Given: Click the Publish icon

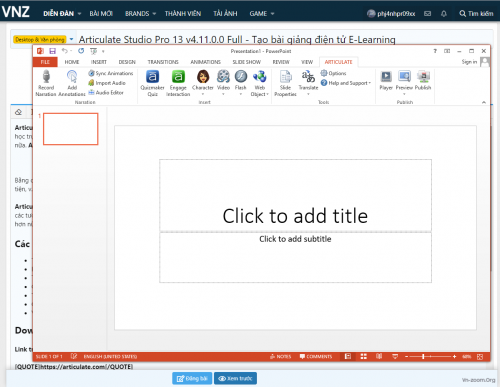Looking at the screenshot, I should point(423,77).
